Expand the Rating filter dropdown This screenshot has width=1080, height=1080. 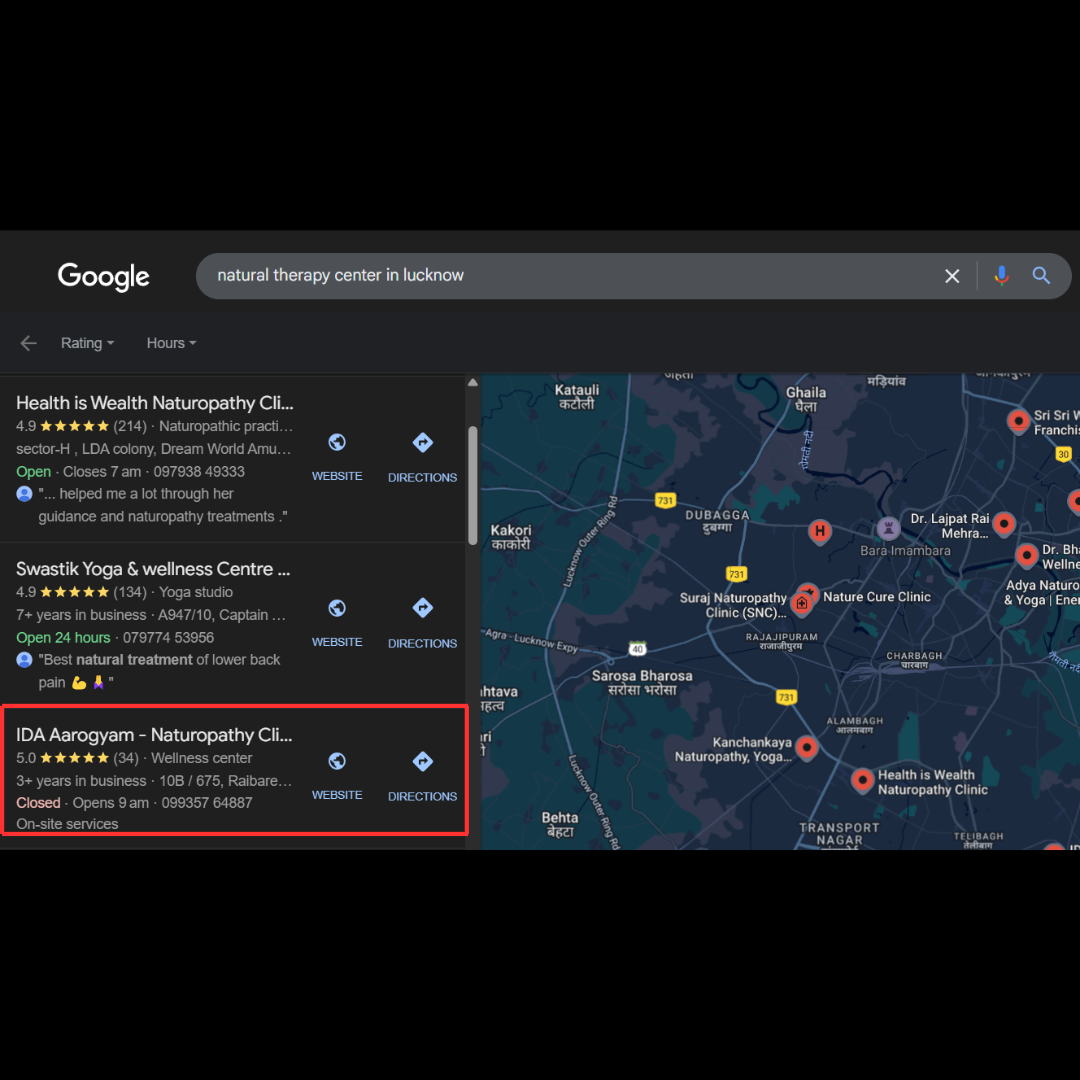(x=87, y=343)
